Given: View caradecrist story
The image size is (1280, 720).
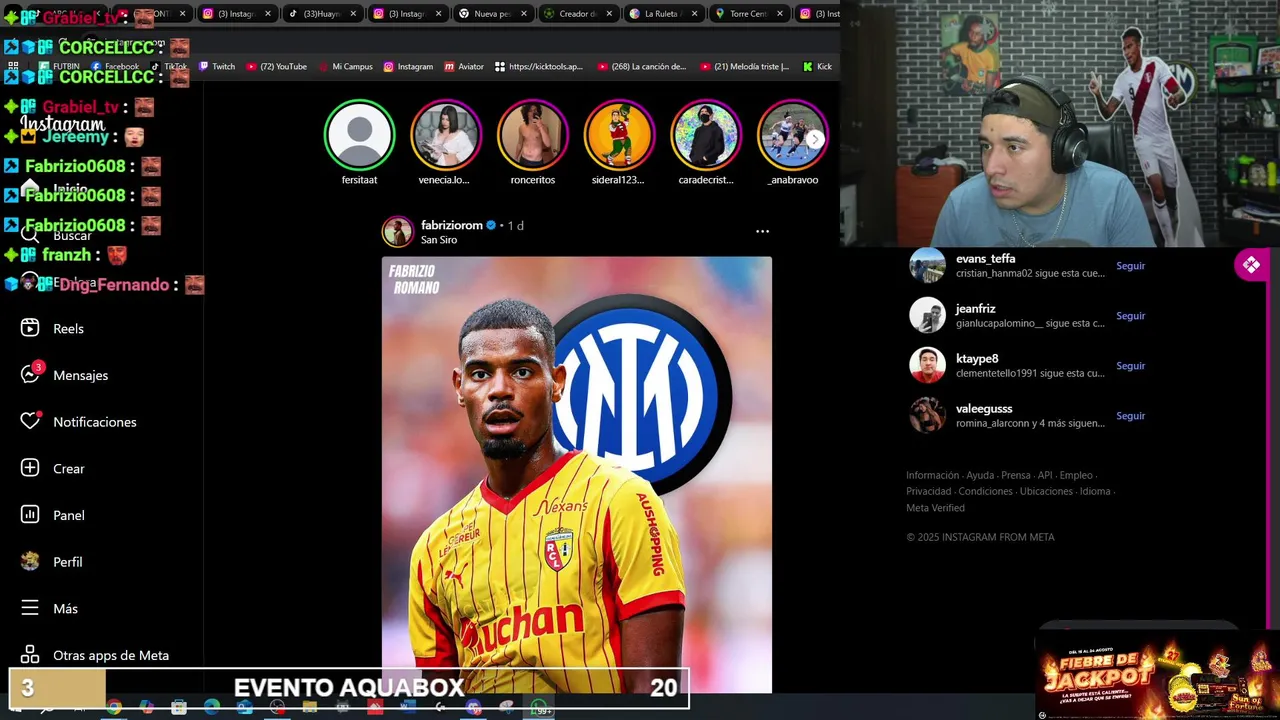Looking at the screenshot, I should pyautogui.click(x=706, y=135).
